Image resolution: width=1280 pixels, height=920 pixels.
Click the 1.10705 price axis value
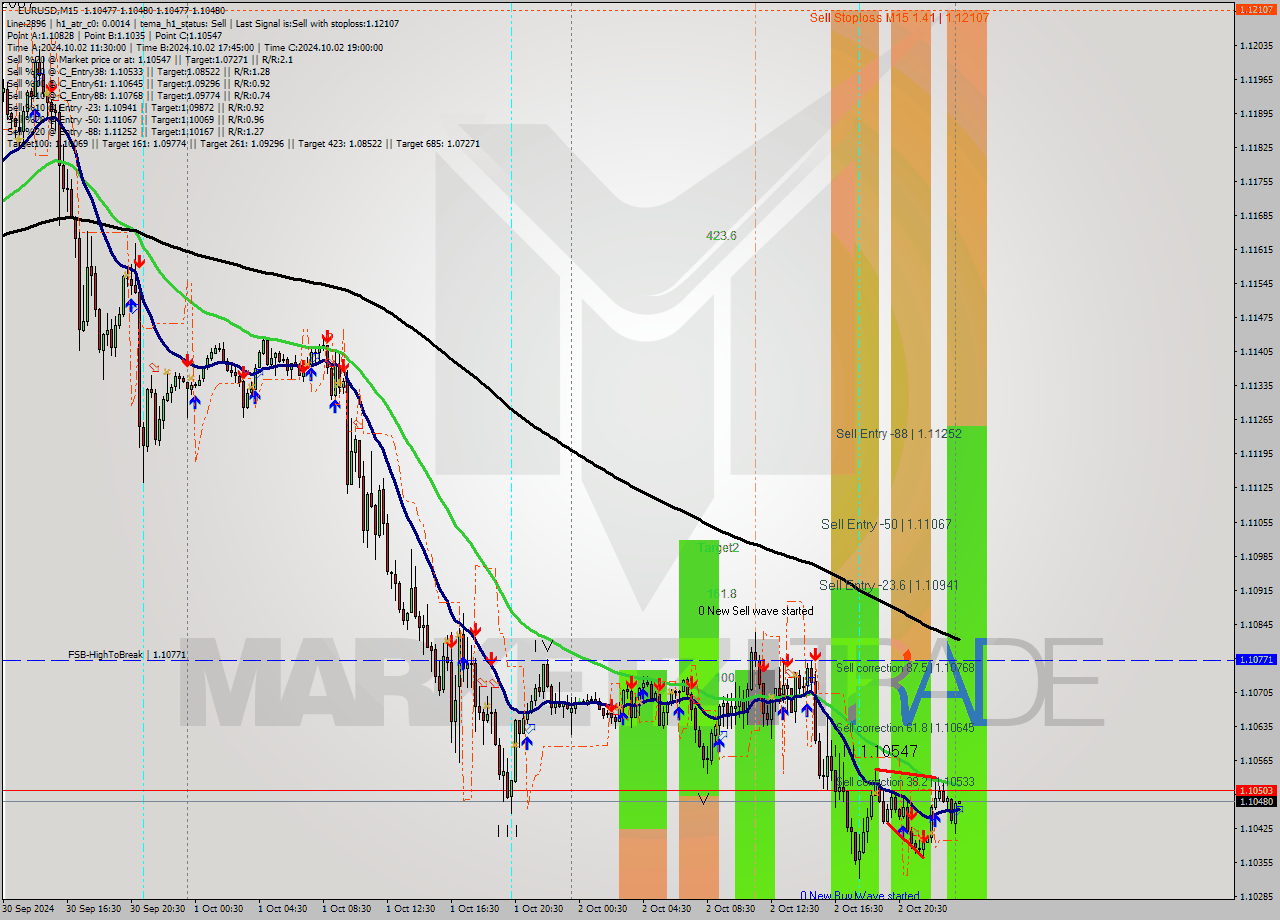1256,692
